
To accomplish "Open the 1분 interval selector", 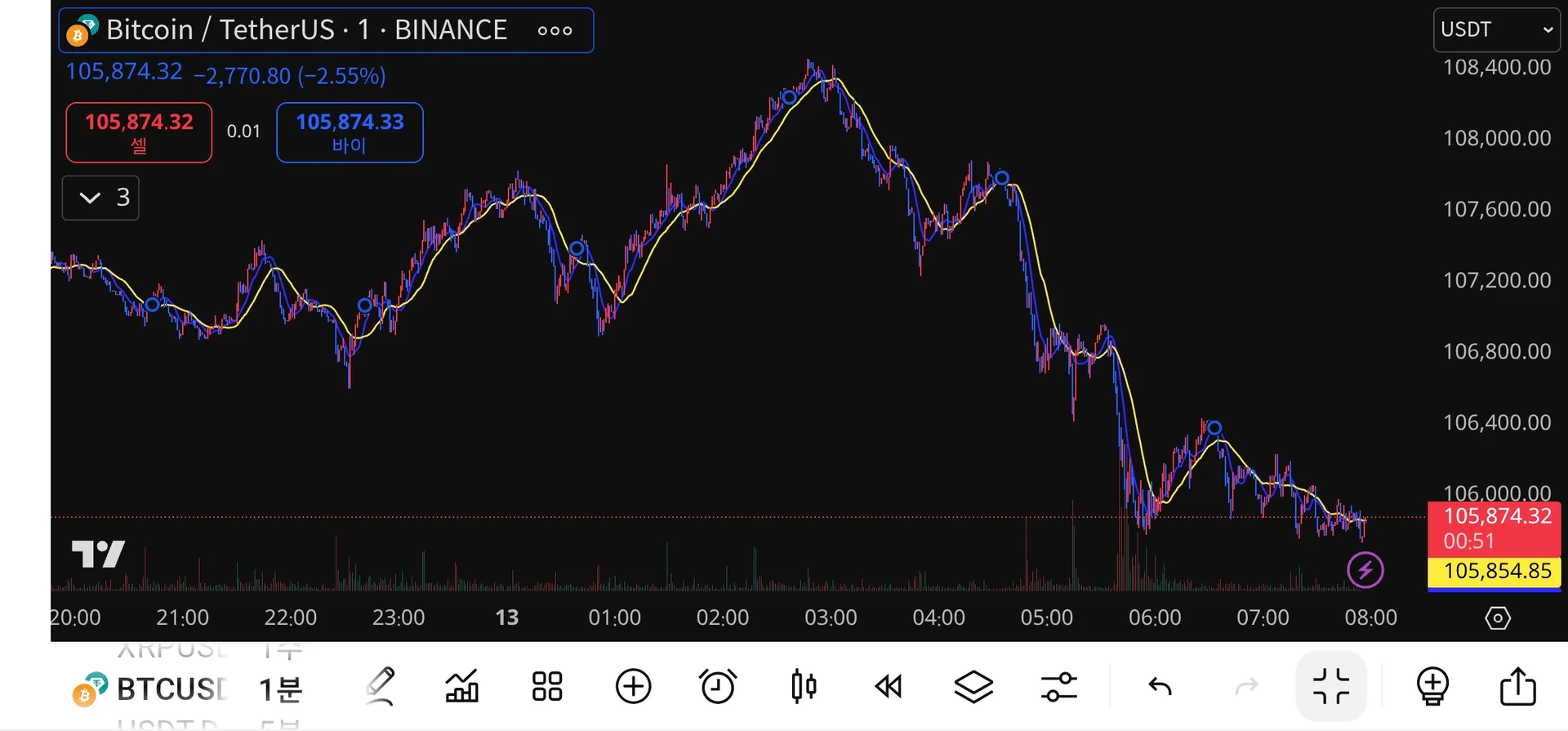I will 280,689.
